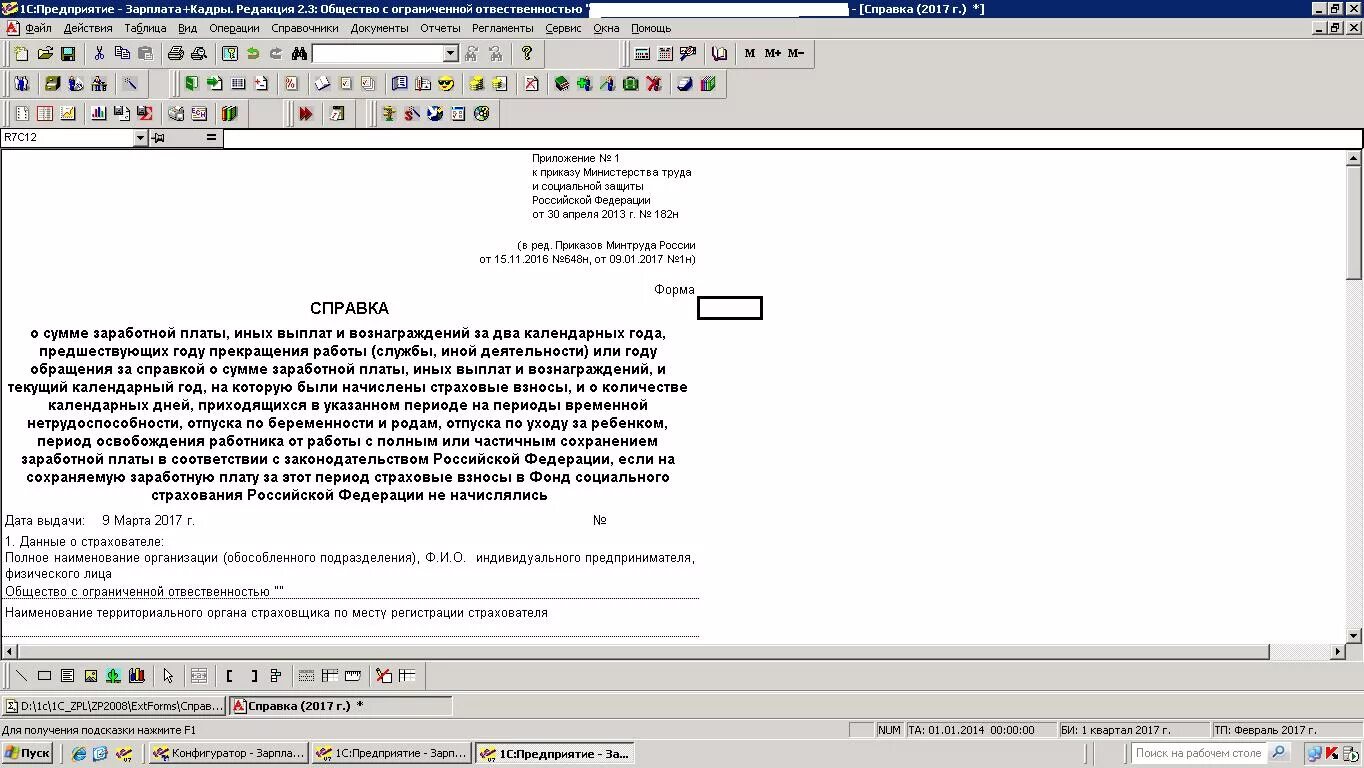The image size is (1364, 768).
Task: Open the Операции menu
Action: click(x=234, y=28)
